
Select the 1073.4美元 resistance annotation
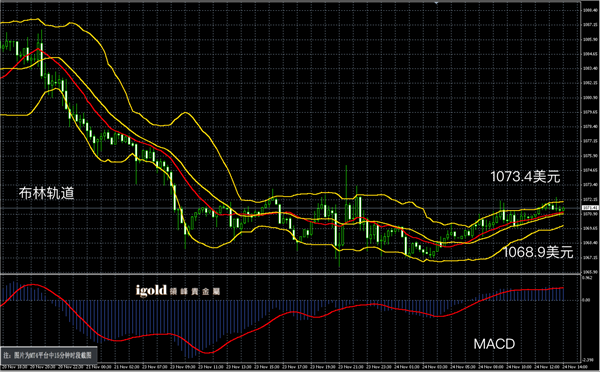[525, 177]
